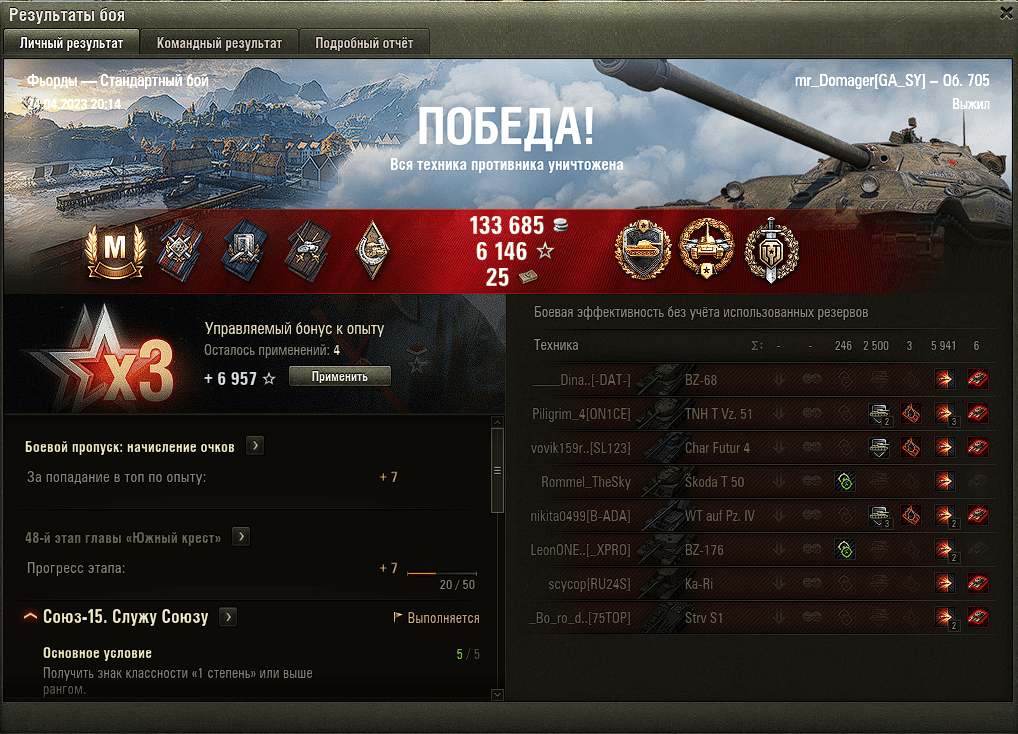The height and width of the screenshot is (734, 1018).
Task: Click the horseshoe diamond-shaped award icon
Action: tap(373, 251)
